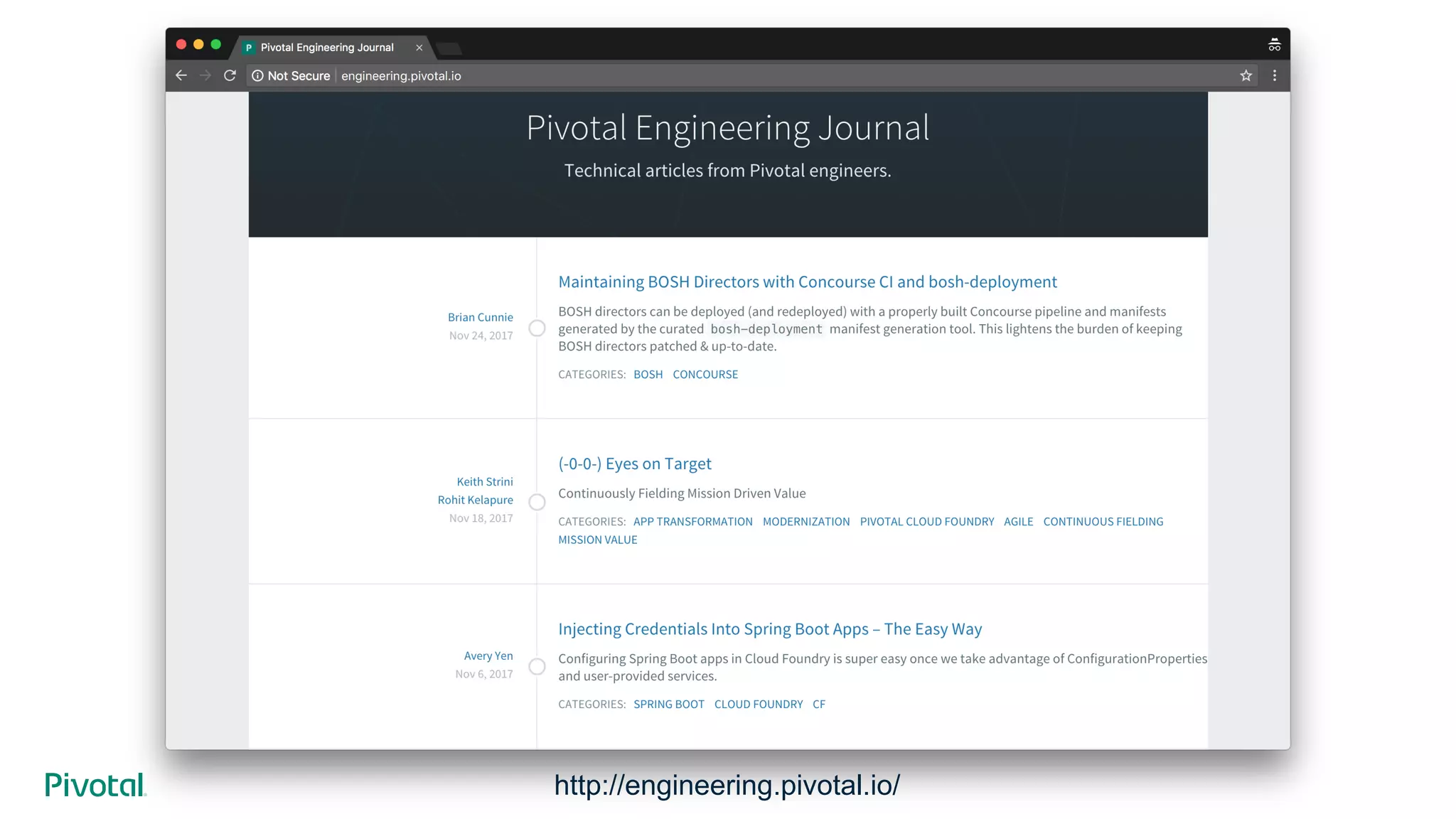Viewport: 1456px width, 819px height.
Task: Click author Avery Yen
Action: pyautogui.click(x=488, y=655)
